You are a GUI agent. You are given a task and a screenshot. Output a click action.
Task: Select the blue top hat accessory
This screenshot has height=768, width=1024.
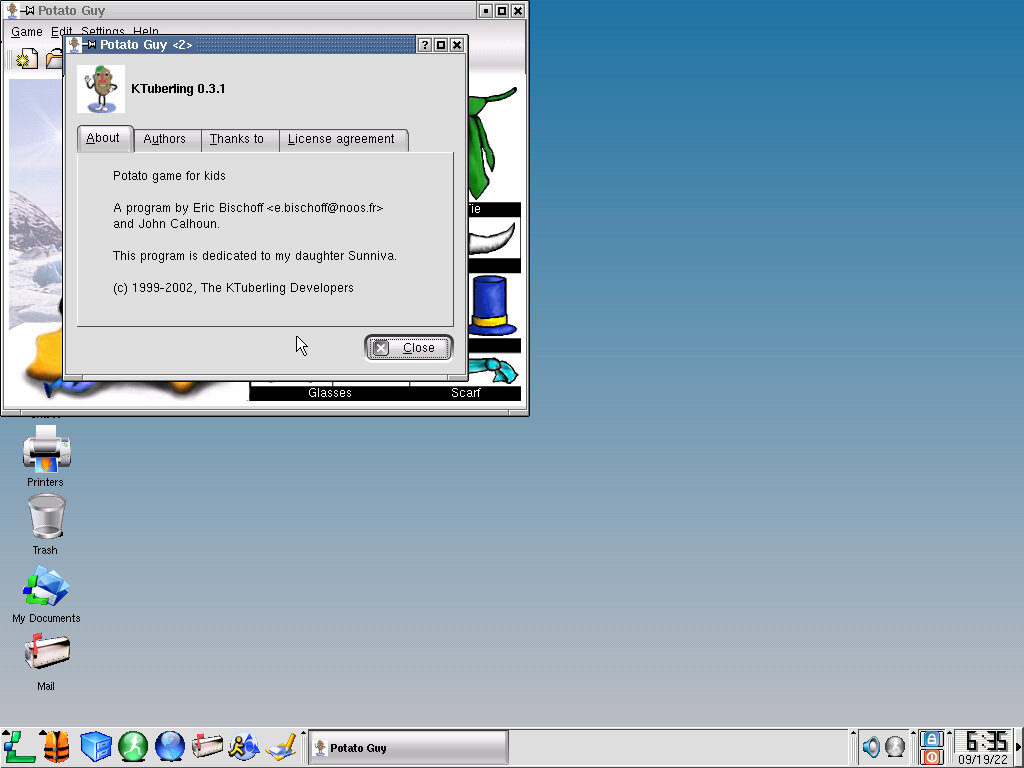(491, 306)
